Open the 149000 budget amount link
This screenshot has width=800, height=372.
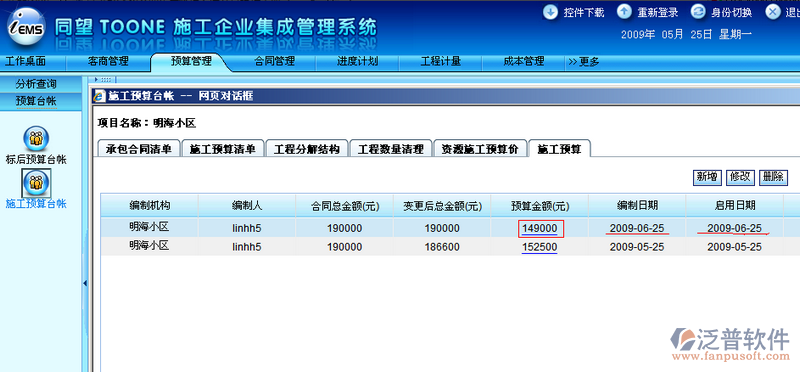point(540,228)
